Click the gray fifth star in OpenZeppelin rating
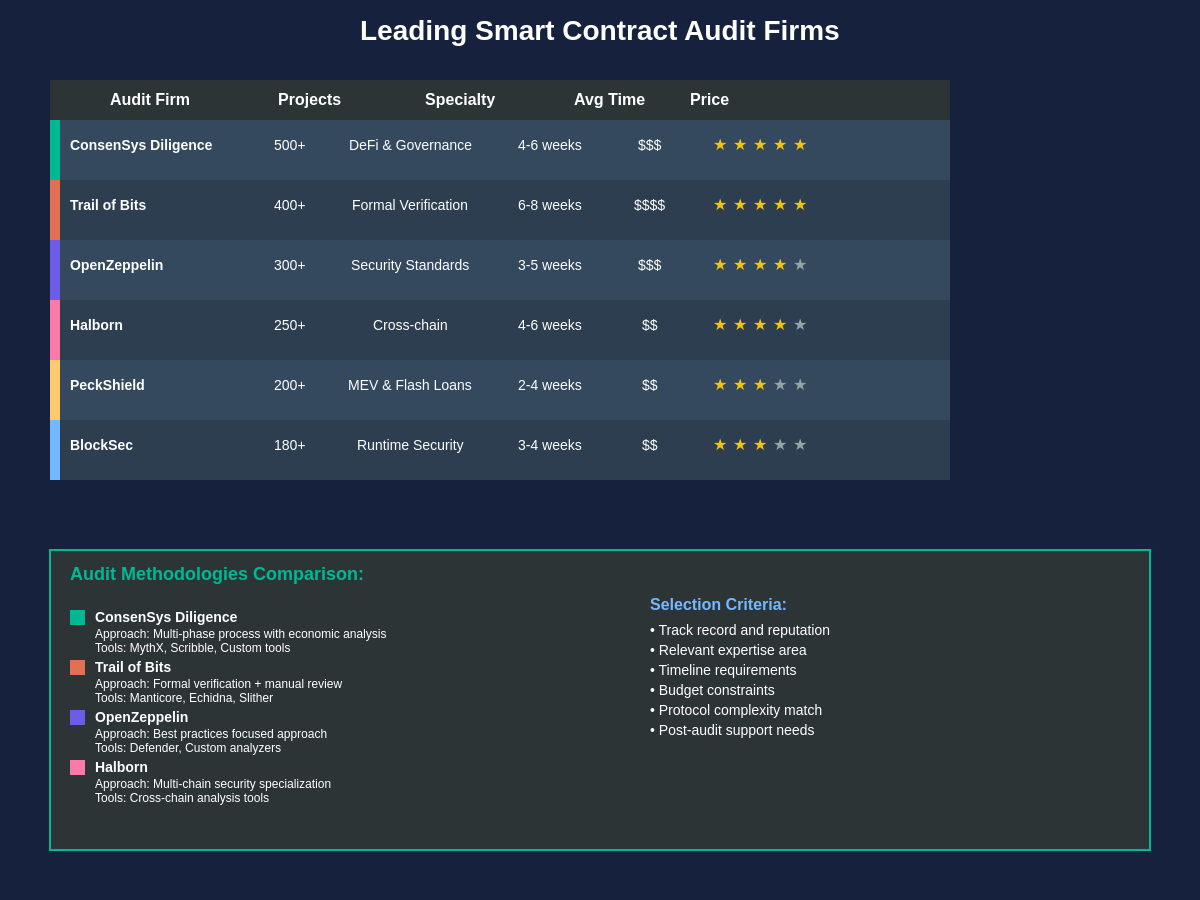 tap(800, 265)
